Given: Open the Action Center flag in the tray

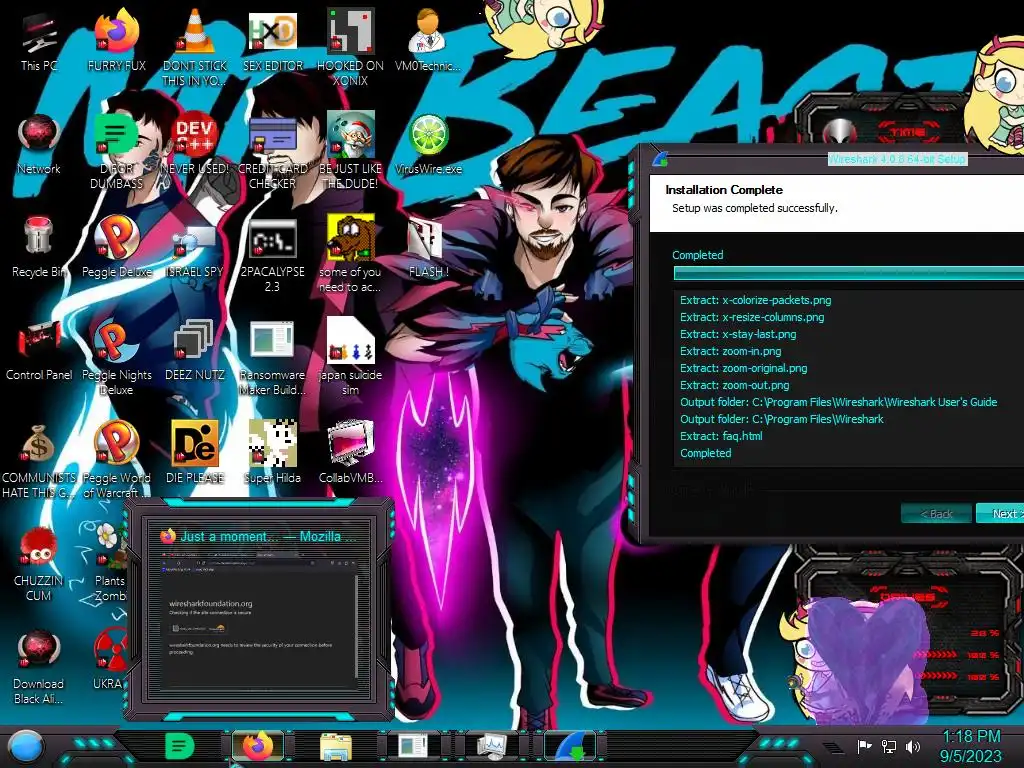Looking at the screenshot, I should point(864,746).
